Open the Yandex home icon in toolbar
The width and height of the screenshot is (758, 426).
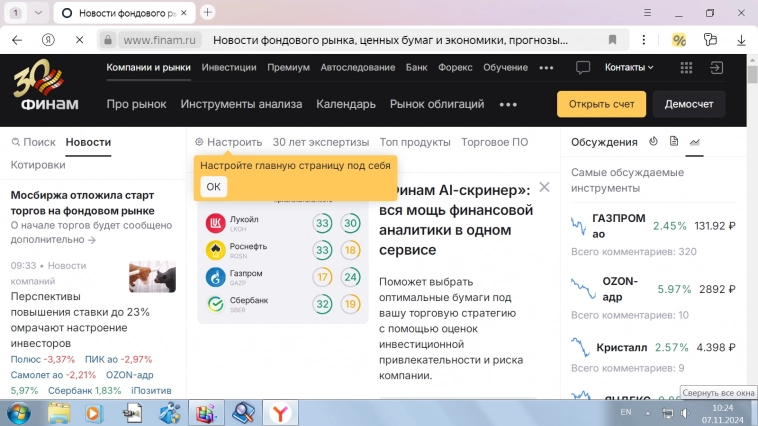pyautogui.click(x=48, y=40)
